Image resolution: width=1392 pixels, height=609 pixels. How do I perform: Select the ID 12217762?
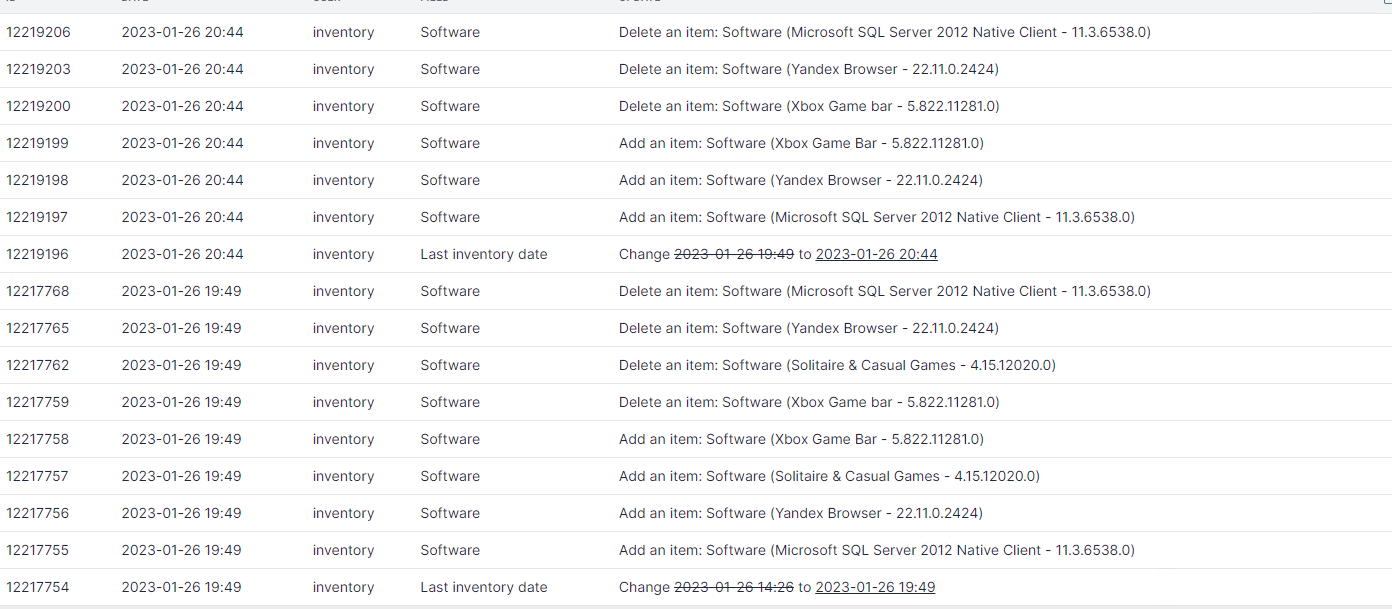(x=38, y=365)
